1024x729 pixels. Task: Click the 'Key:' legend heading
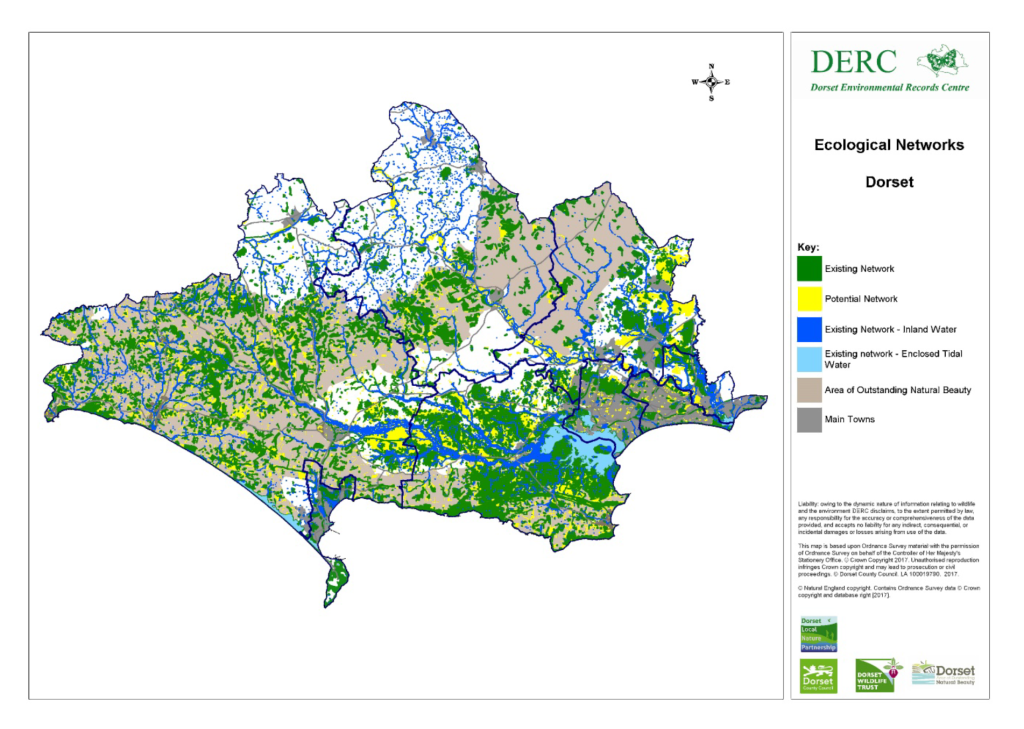pos(808,246)
